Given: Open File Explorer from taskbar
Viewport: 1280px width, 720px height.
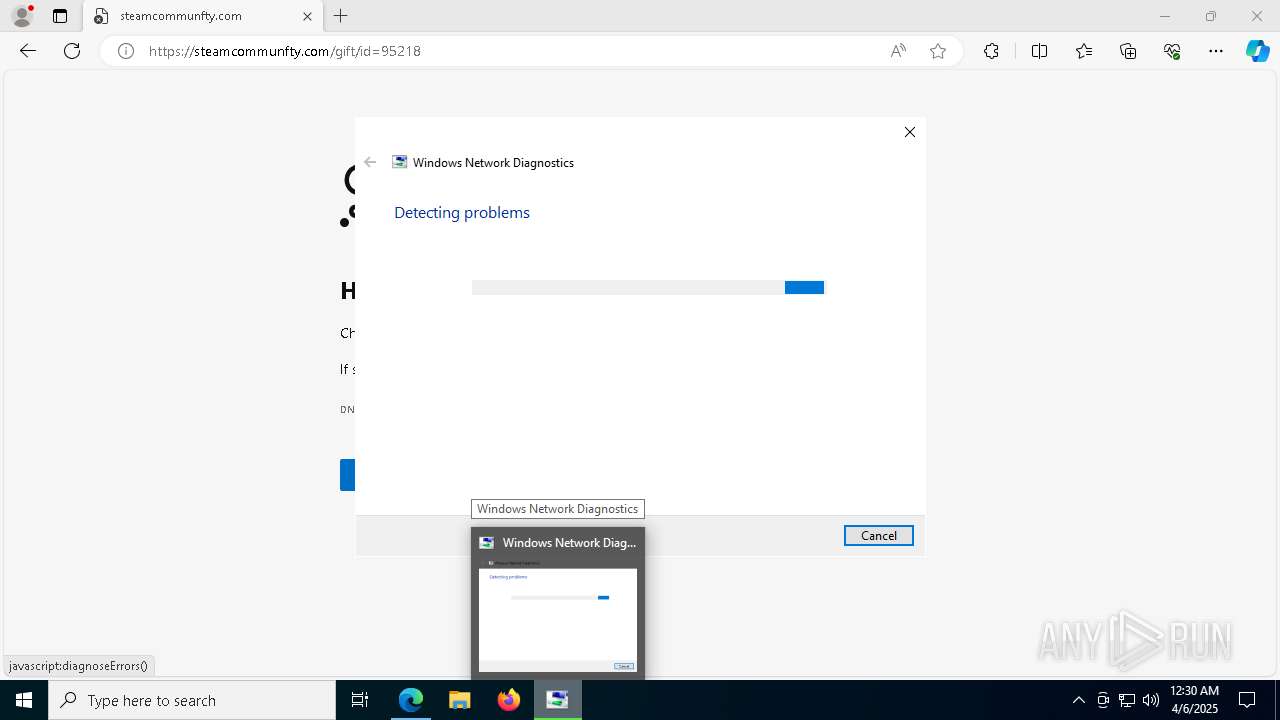Looking at the screenshot, I should pos(460,700).
